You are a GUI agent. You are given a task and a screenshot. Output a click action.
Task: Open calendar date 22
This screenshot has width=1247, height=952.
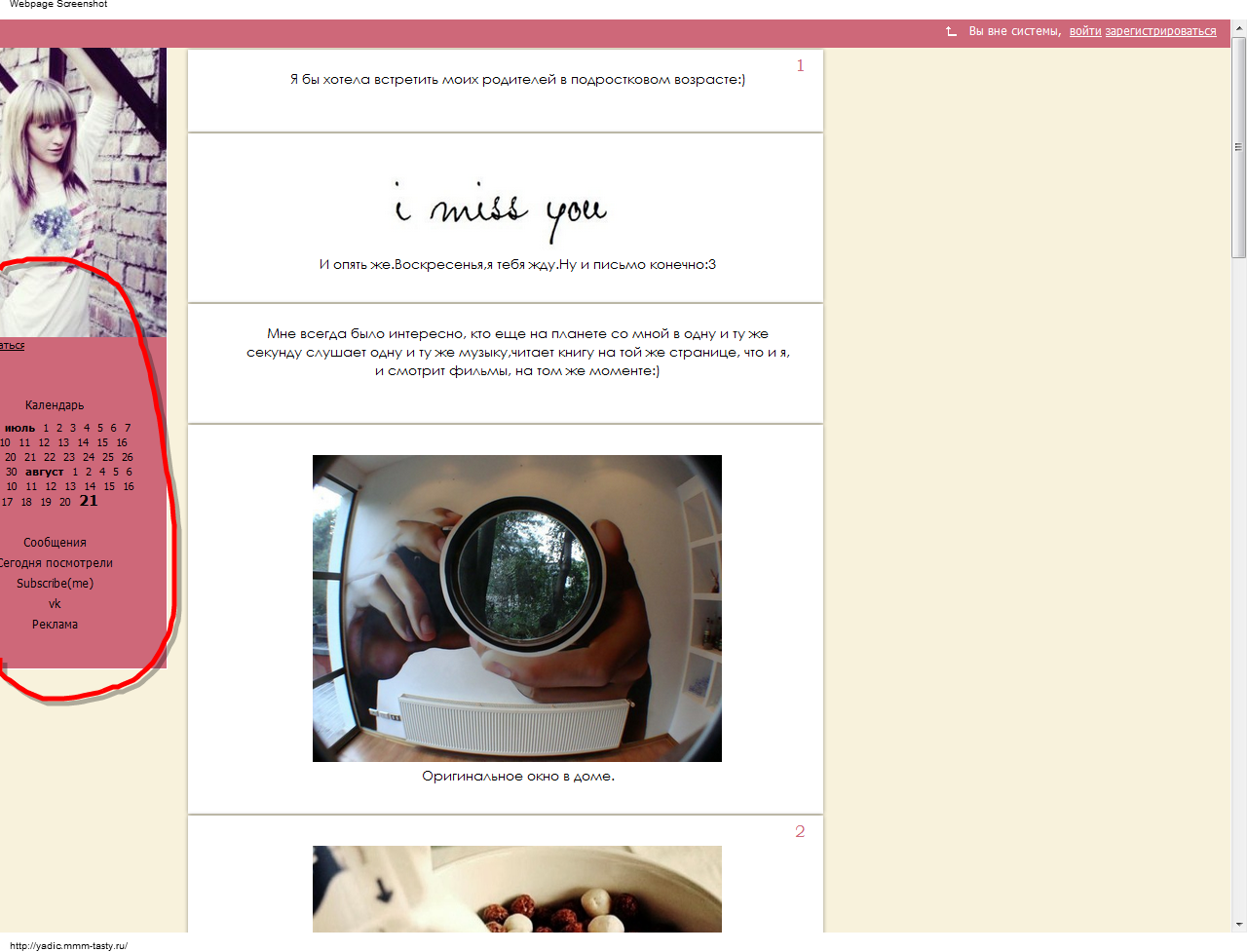pyautogui.click(x=50, y=457)
